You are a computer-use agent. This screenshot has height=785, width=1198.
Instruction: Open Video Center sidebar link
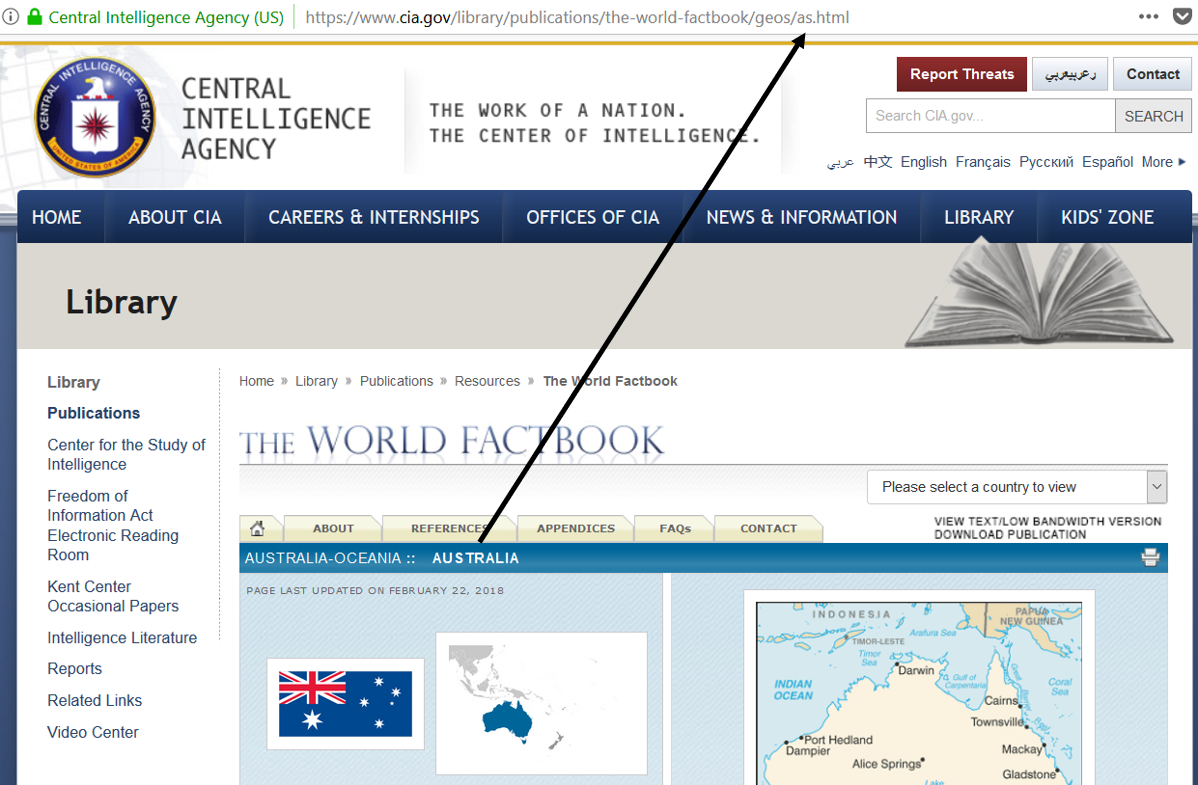[x=92, y=732]
